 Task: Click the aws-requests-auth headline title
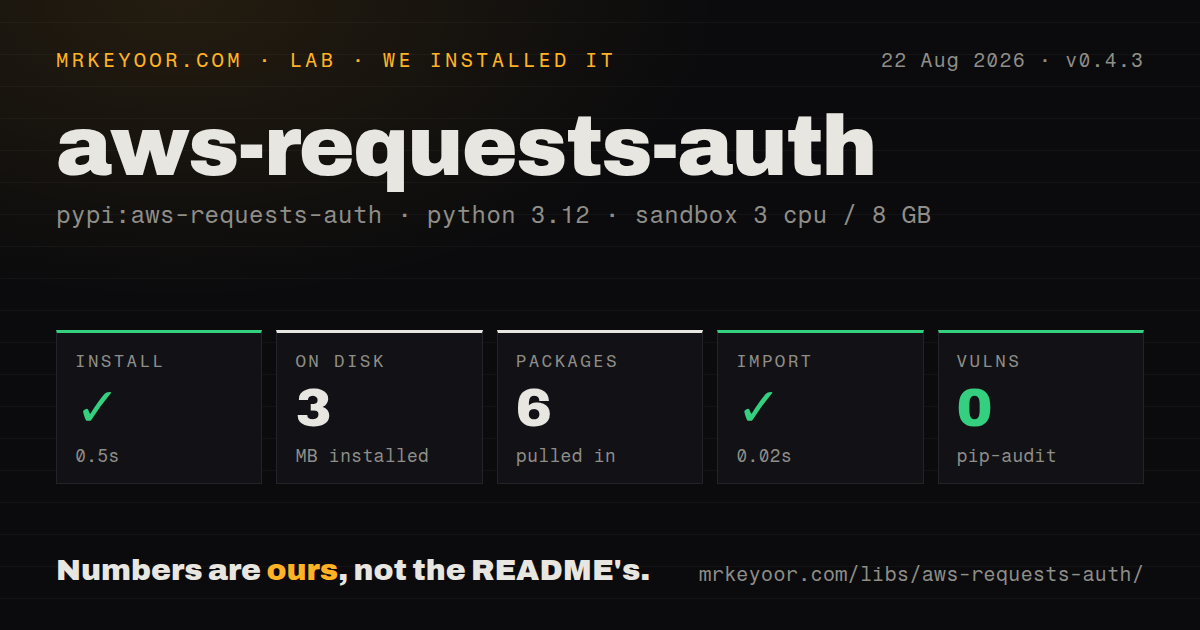(x=466, y=150)
